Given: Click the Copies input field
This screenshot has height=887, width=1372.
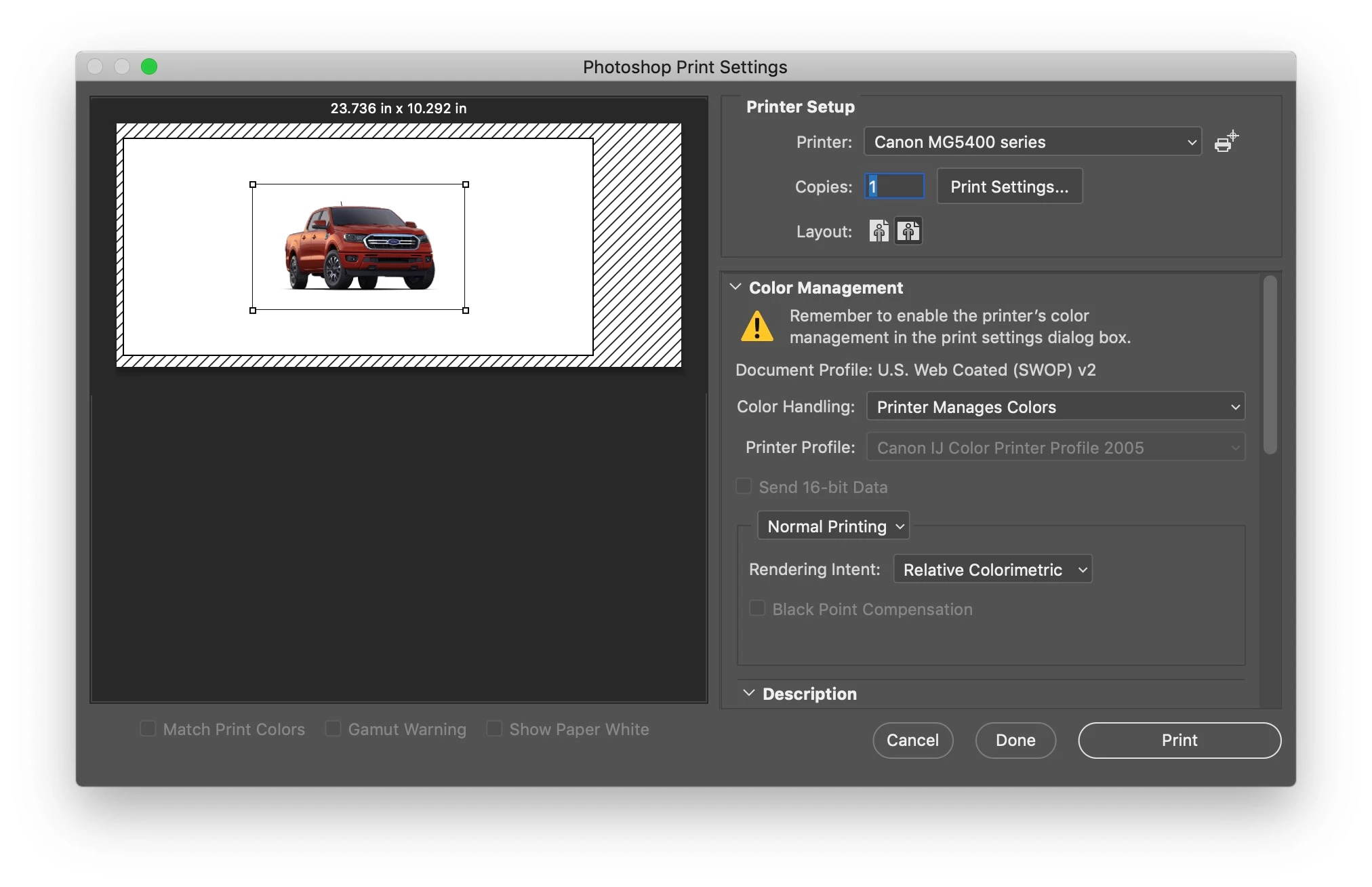Looking at the screenshot, I should pyautogui.click(x=895, y=186).
